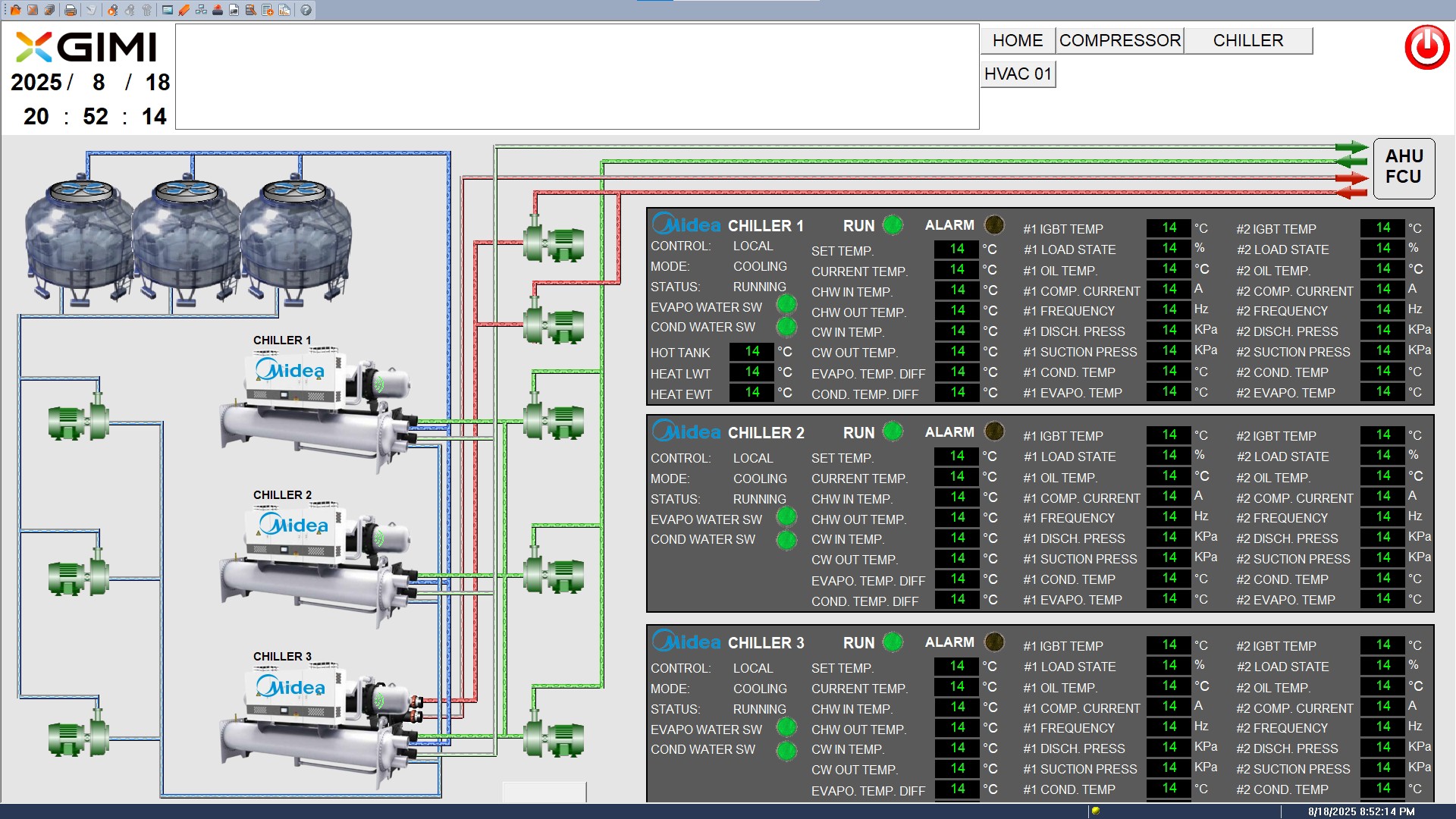Click the user login key icon
The height and width of the screenshot is (819, 1456).
pyautogui.click(x=112, y=10)
